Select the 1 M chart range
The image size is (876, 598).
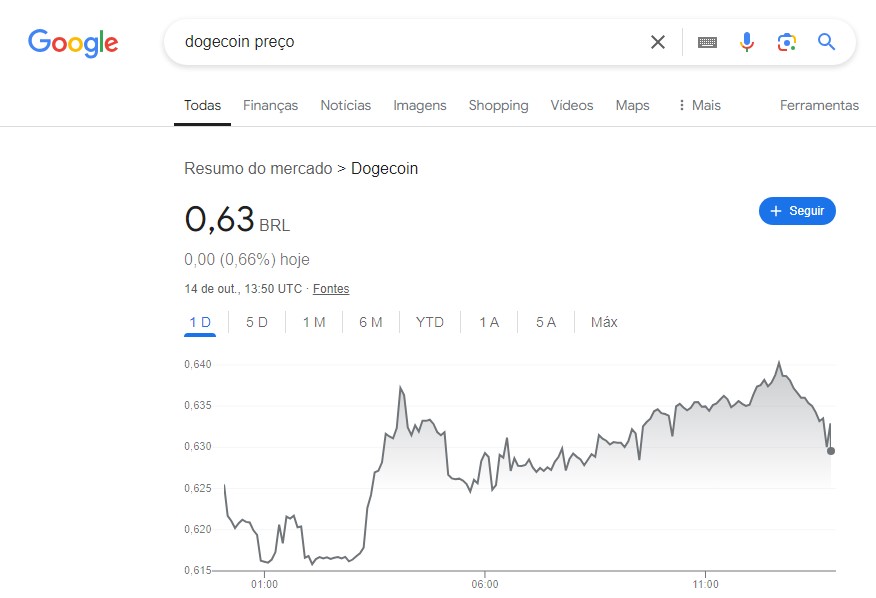(x=314, y=322)
